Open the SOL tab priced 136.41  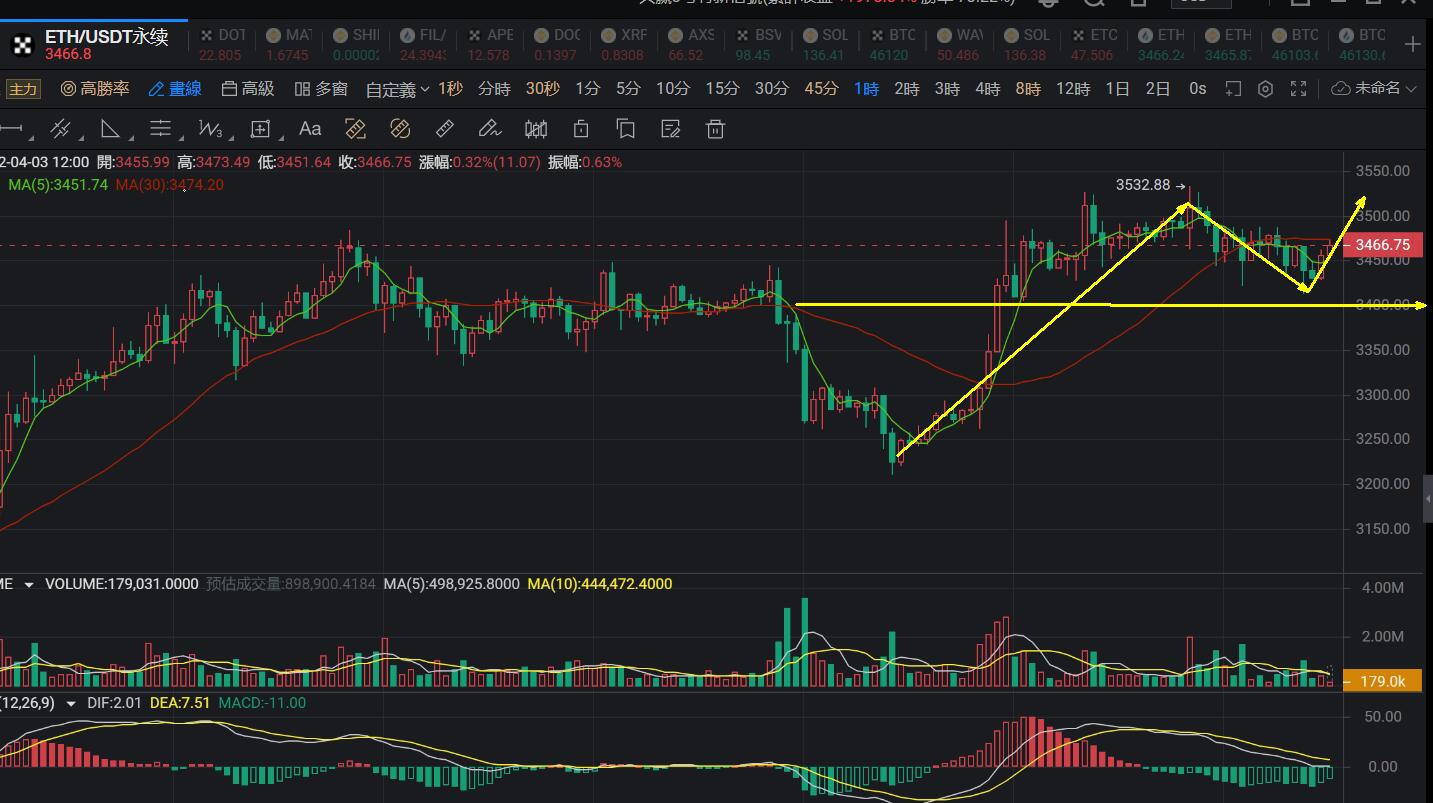825,45
